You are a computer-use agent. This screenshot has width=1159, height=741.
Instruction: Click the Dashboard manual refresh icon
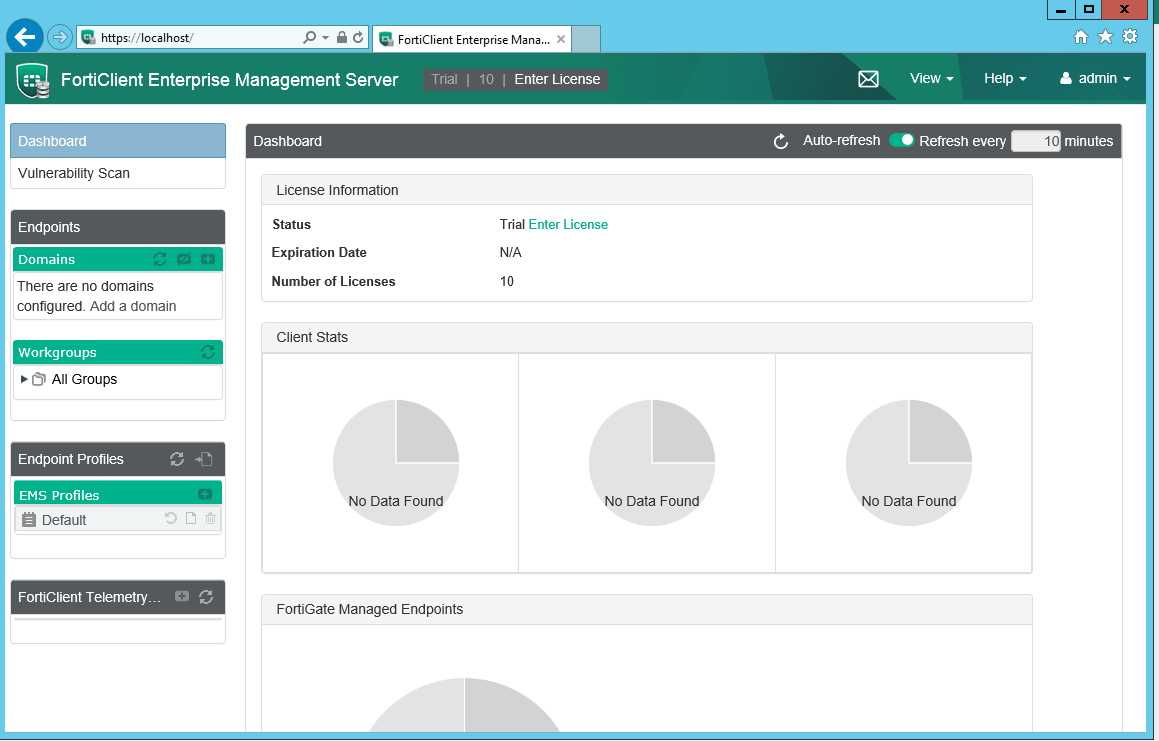[781, 141]
